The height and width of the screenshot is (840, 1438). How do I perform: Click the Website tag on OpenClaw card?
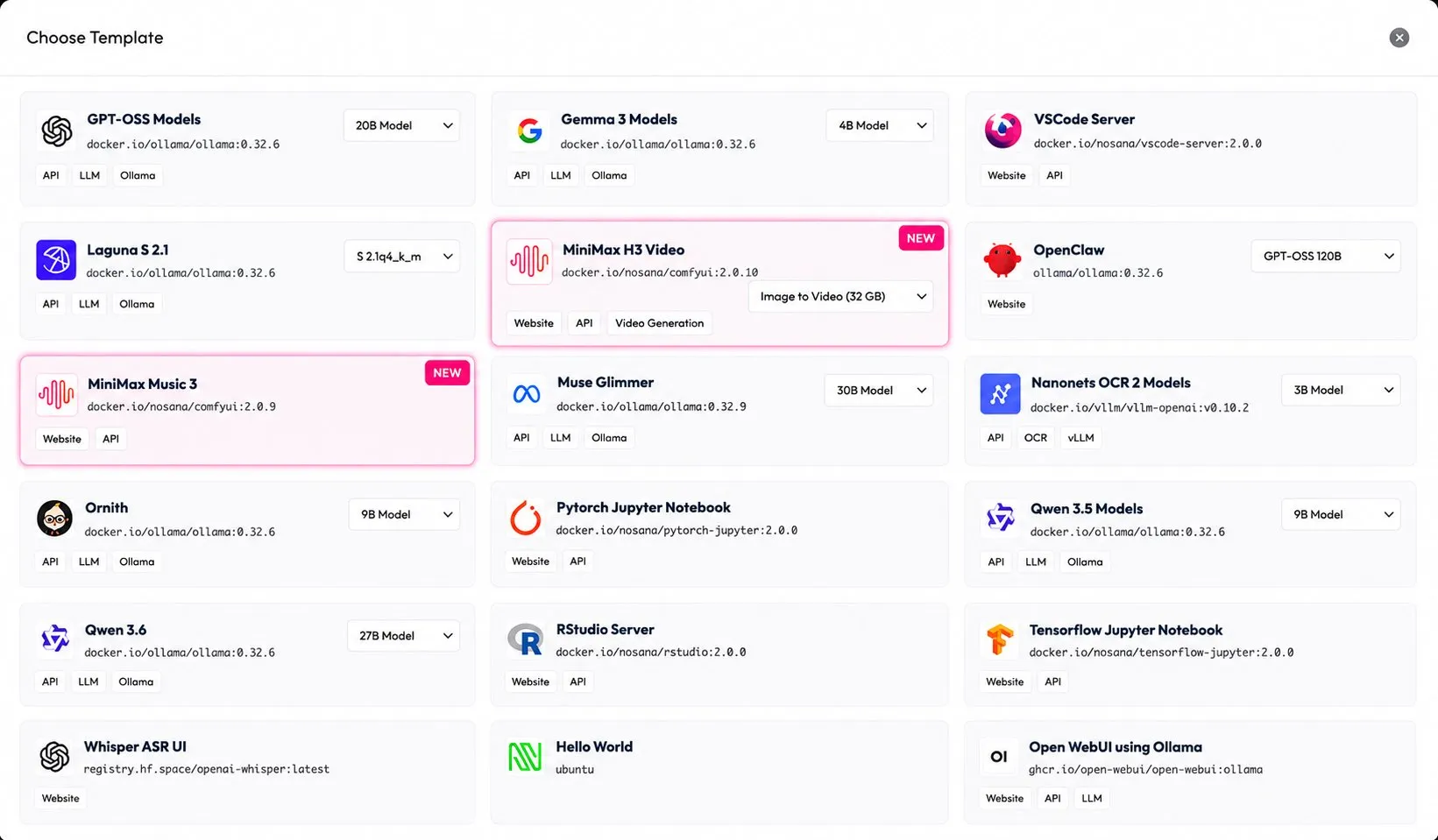tap(1006, 304)
